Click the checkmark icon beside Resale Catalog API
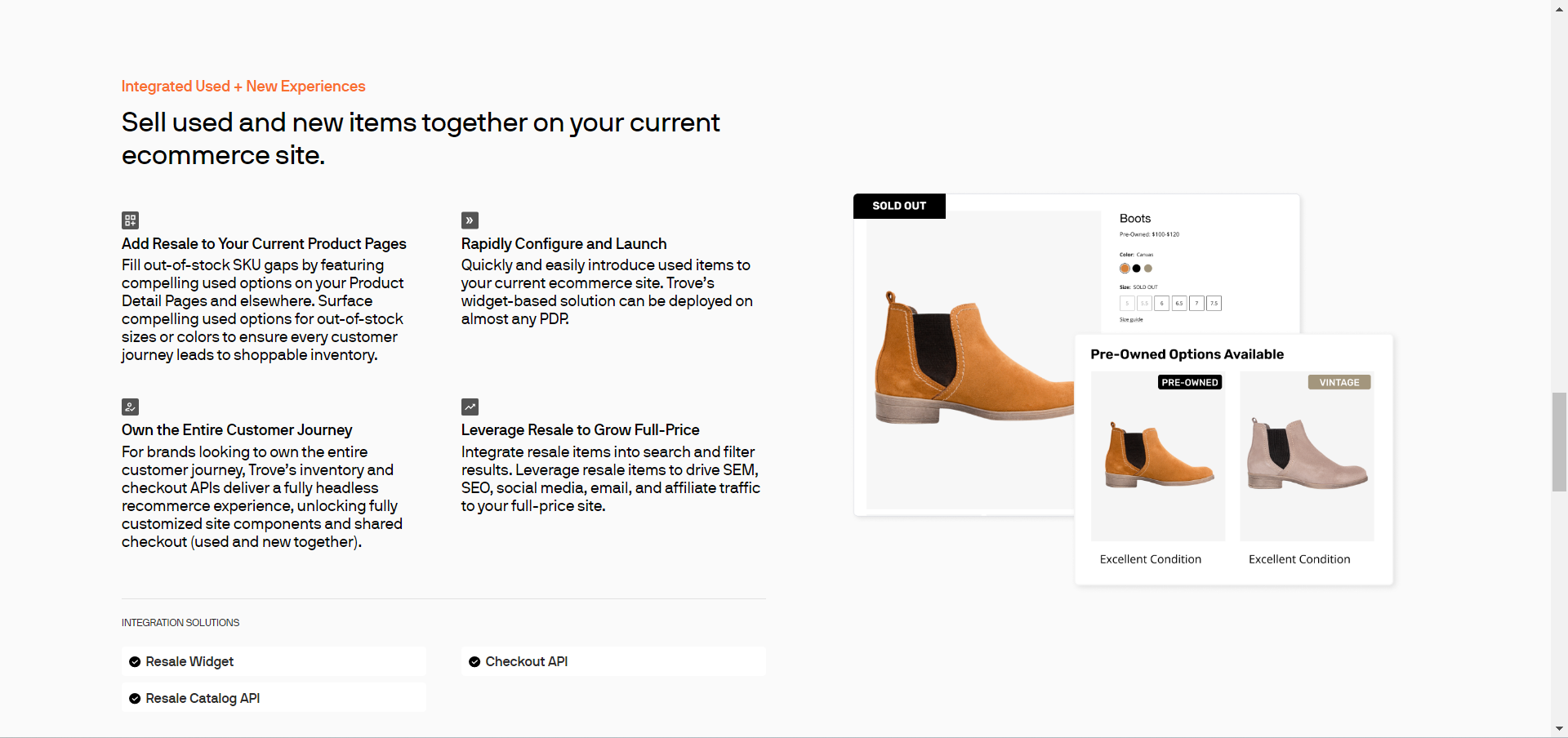This screenshot has width=1568, height=738. 135,699
